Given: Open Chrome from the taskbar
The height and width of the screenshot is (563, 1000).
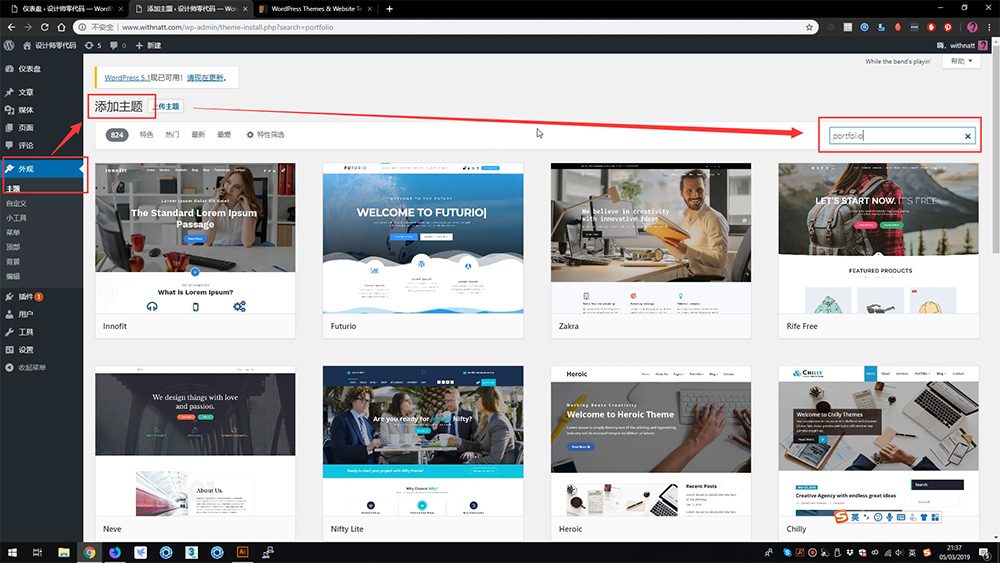Looking at the screenshot, I should coord(89,553).
